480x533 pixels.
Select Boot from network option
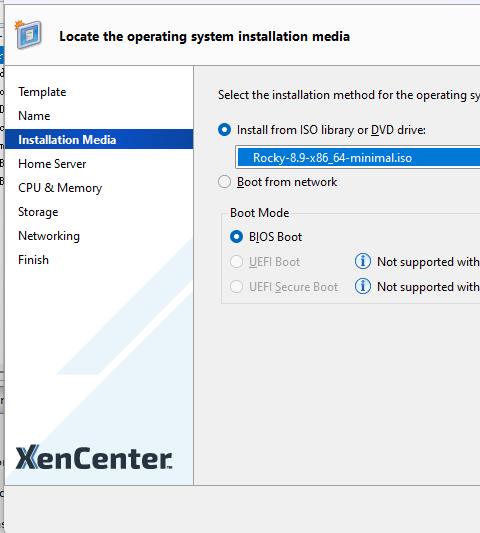(x=224, y=182)
